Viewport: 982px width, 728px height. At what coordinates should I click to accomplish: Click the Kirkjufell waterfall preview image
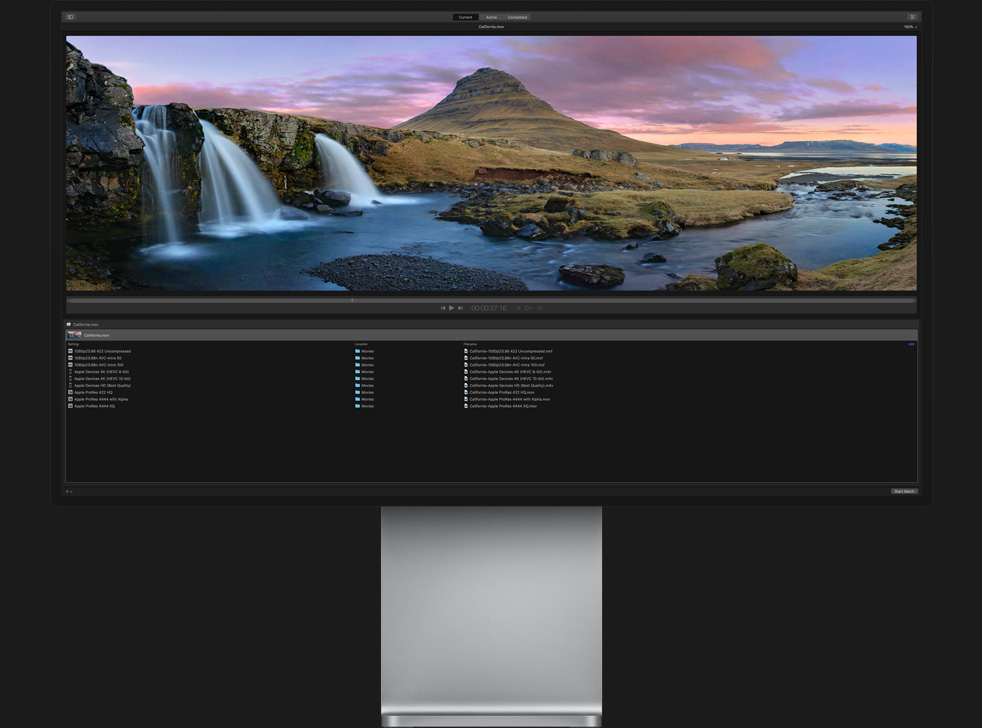coord(492,163)
